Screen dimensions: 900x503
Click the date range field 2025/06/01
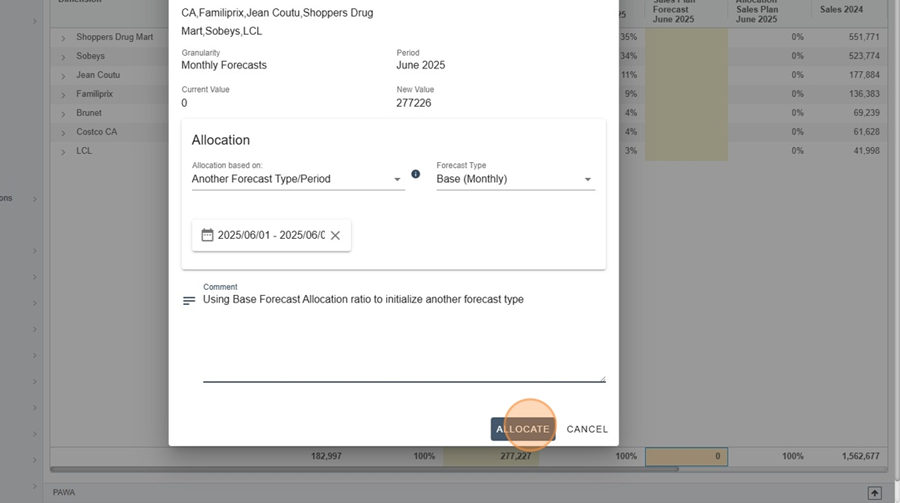click(271, 235)
